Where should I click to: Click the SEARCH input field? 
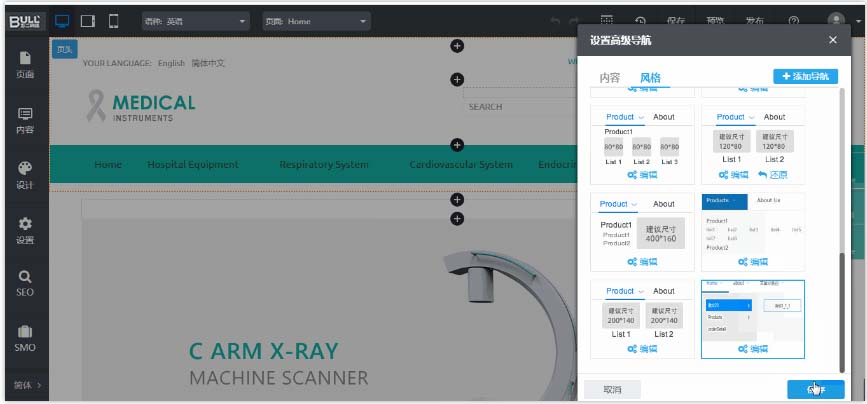coord(510,107)
